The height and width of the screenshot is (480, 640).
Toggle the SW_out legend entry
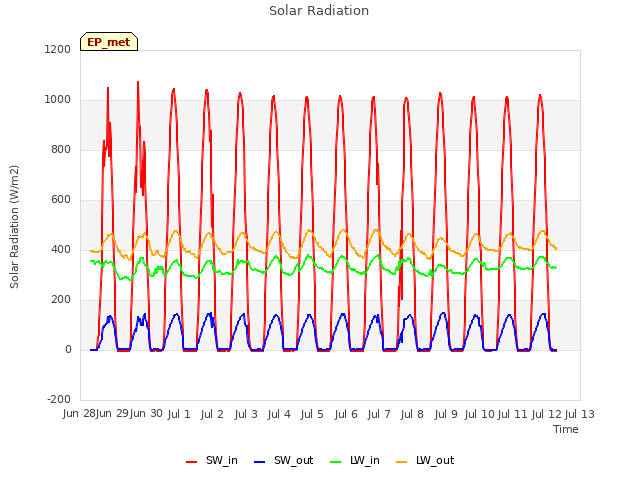point(284,460)
